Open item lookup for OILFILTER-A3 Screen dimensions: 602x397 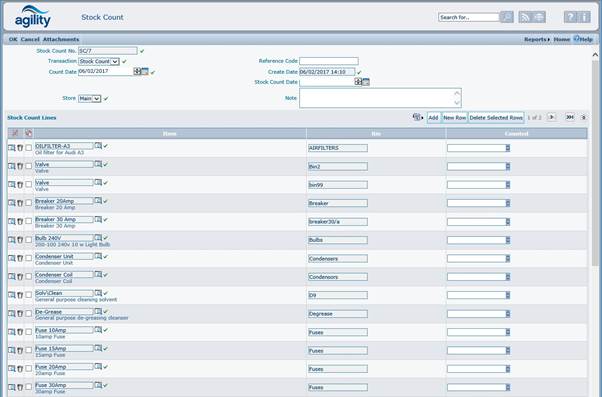[x=98, y=146]
